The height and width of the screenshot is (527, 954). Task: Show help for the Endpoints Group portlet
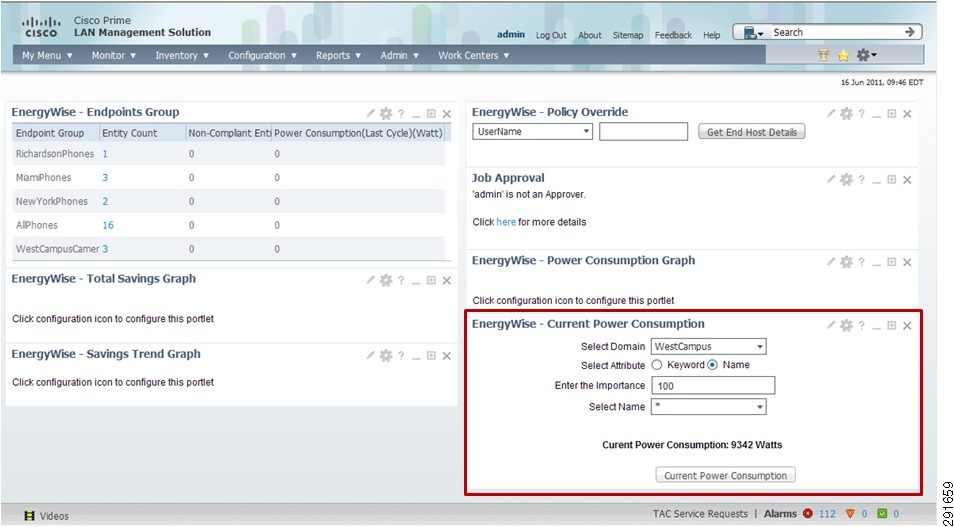click(x=401, y=113)
